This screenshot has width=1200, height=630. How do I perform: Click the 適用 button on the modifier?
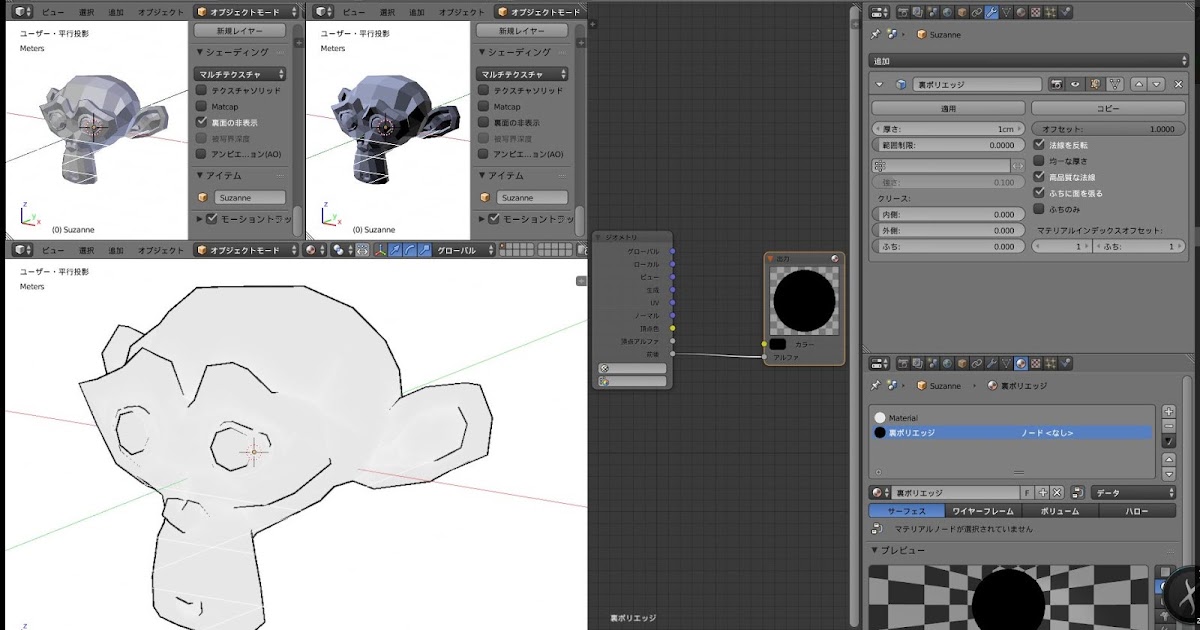pyautogui.click(x=947, y=108)
